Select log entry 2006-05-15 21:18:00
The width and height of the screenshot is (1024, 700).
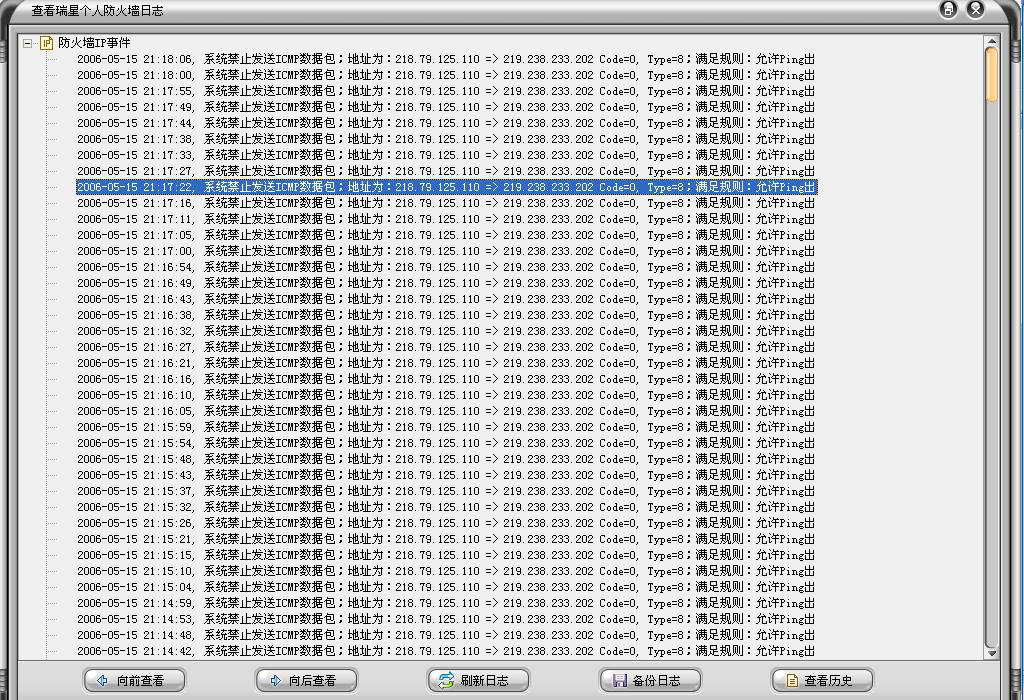tap(447, 75)
